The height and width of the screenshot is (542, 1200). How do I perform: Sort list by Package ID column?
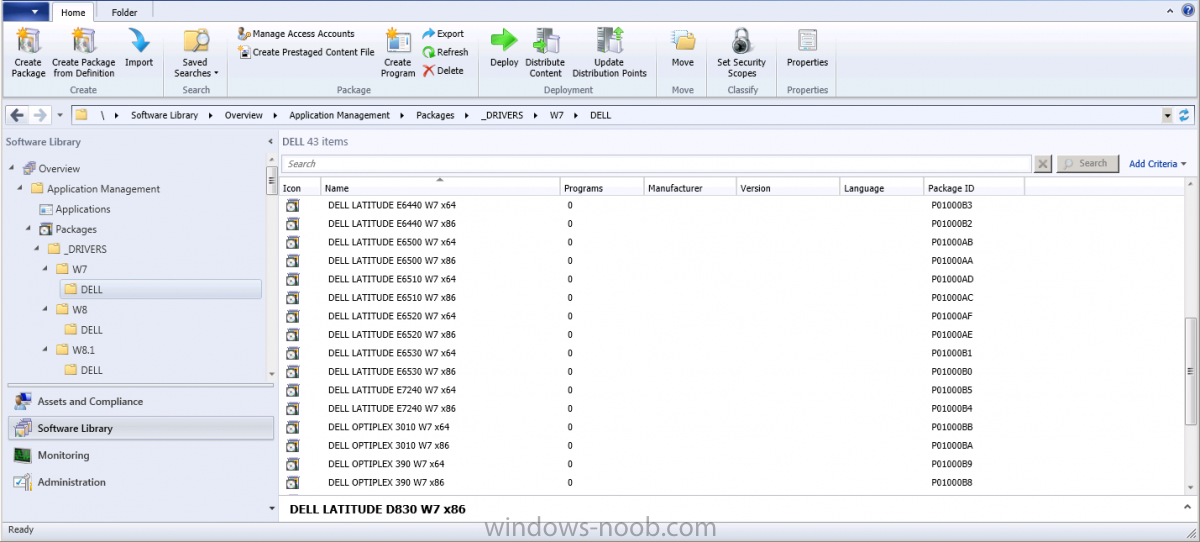974,188
